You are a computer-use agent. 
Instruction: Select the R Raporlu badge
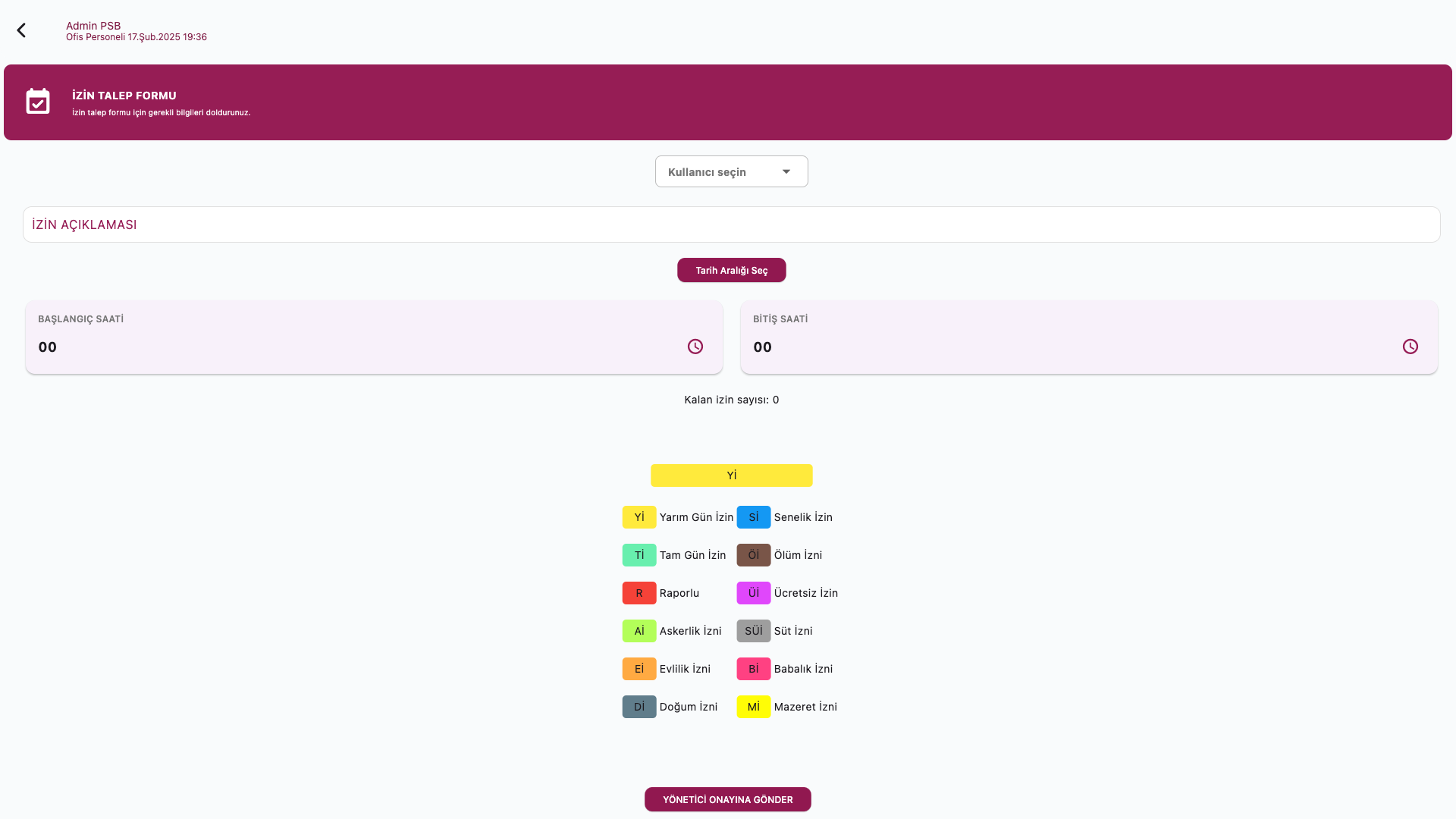click(x=639, y=593)
